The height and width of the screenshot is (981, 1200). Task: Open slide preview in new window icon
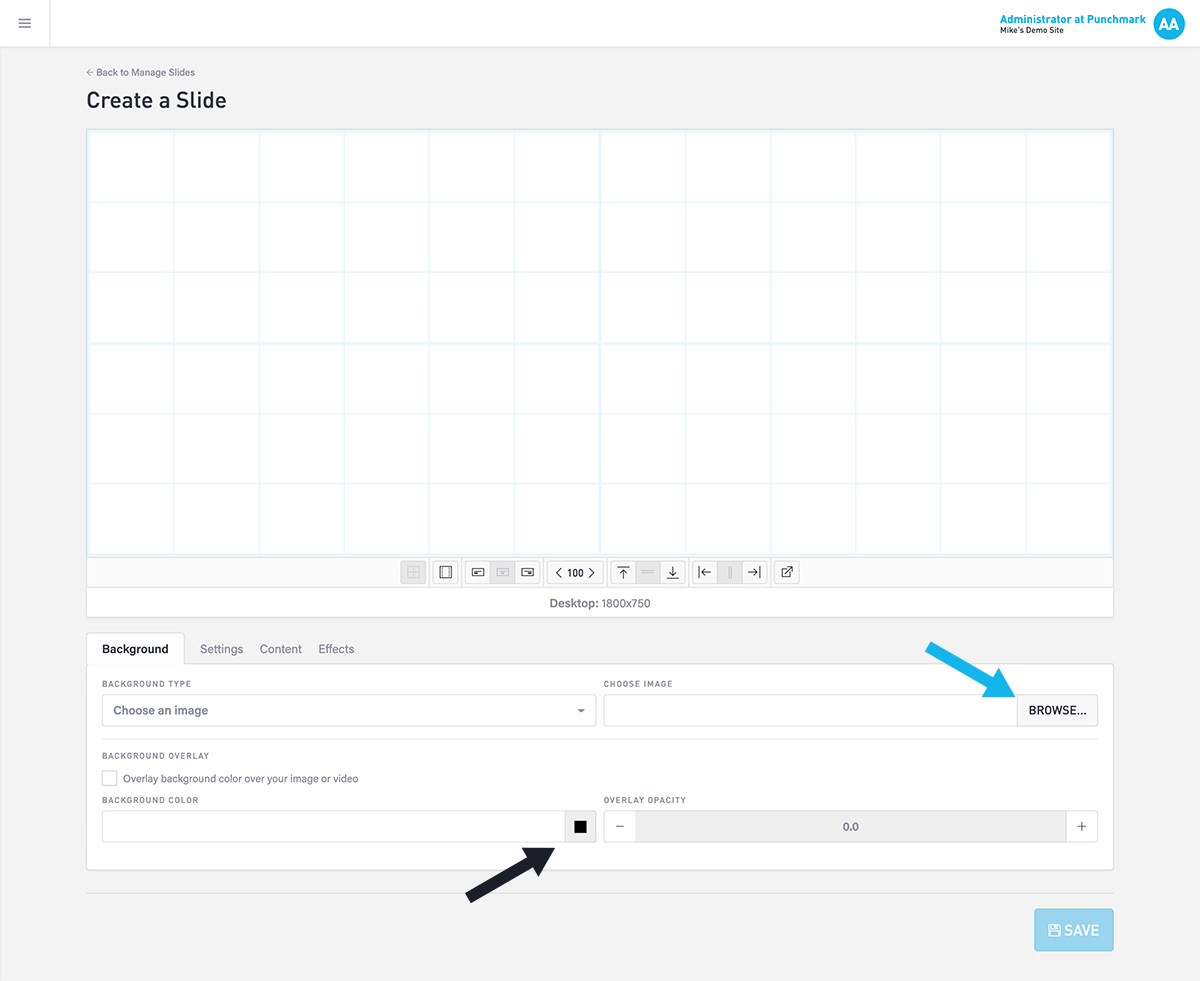pos(787,573)
